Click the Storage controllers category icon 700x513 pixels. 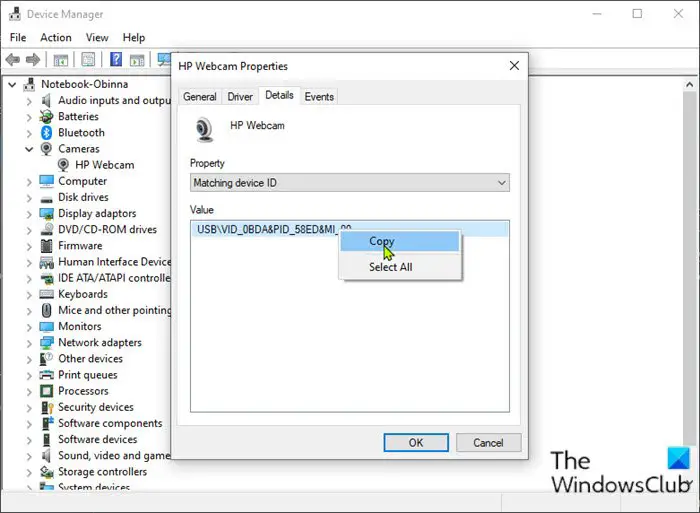point(46,471)
